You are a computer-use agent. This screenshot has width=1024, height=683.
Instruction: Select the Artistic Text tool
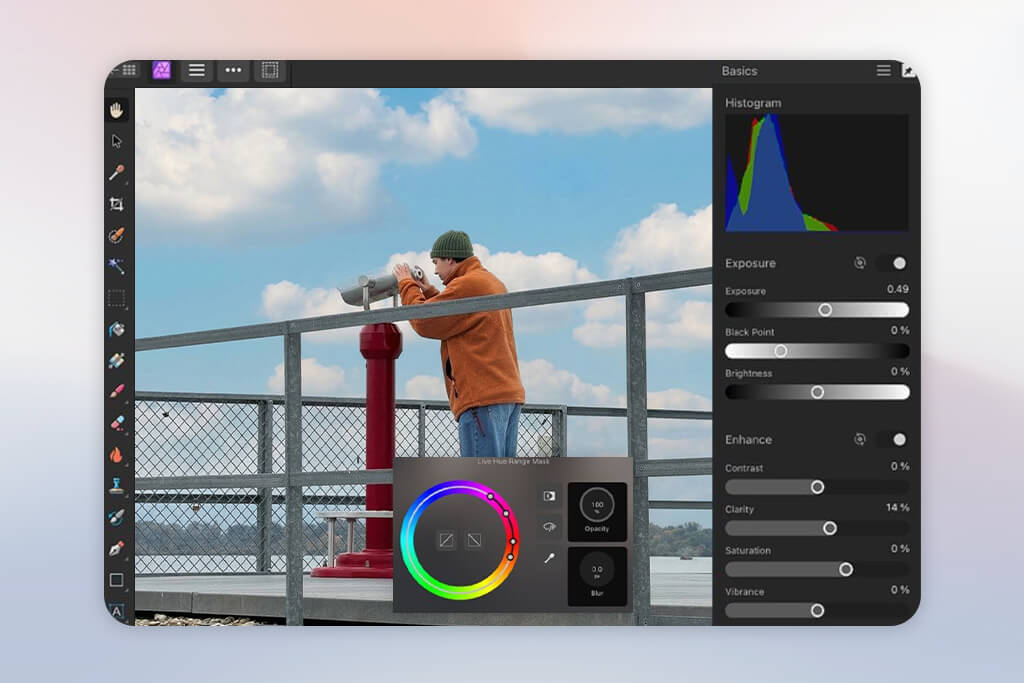click(117, 611)
